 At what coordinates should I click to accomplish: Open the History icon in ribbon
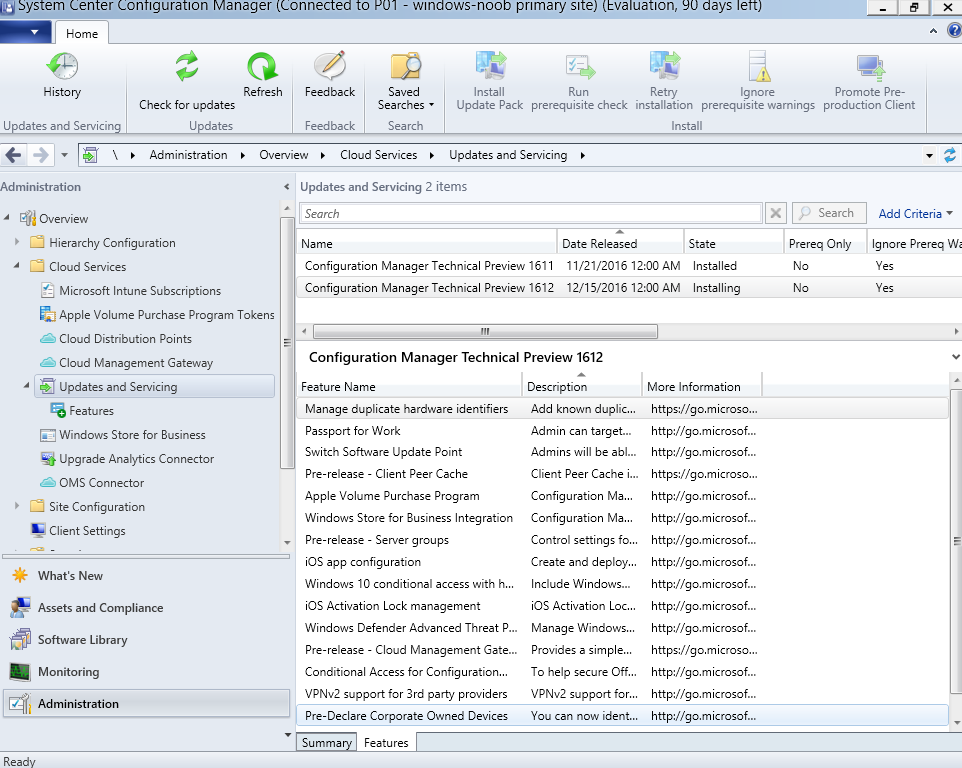pos(62,66)
